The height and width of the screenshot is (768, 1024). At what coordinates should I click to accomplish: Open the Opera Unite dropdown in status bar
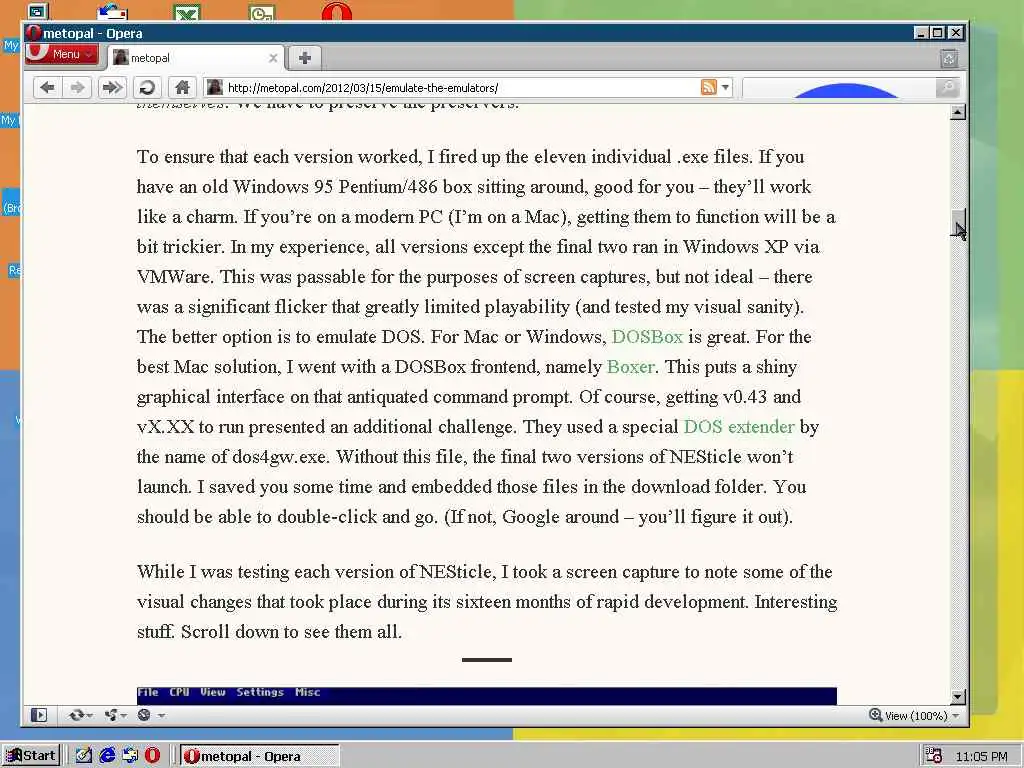[115, 715]
